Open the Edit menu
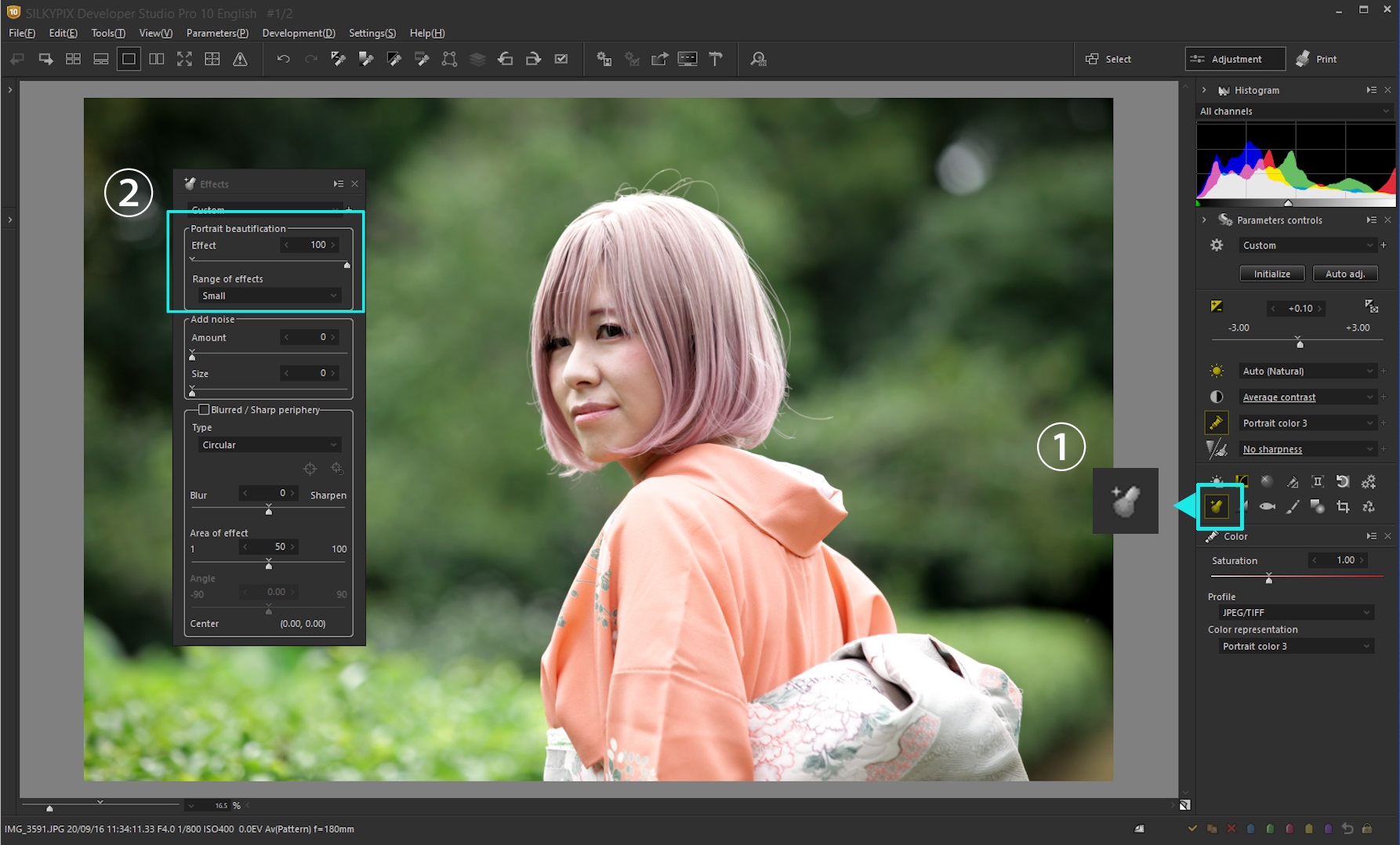 [63, 33]
